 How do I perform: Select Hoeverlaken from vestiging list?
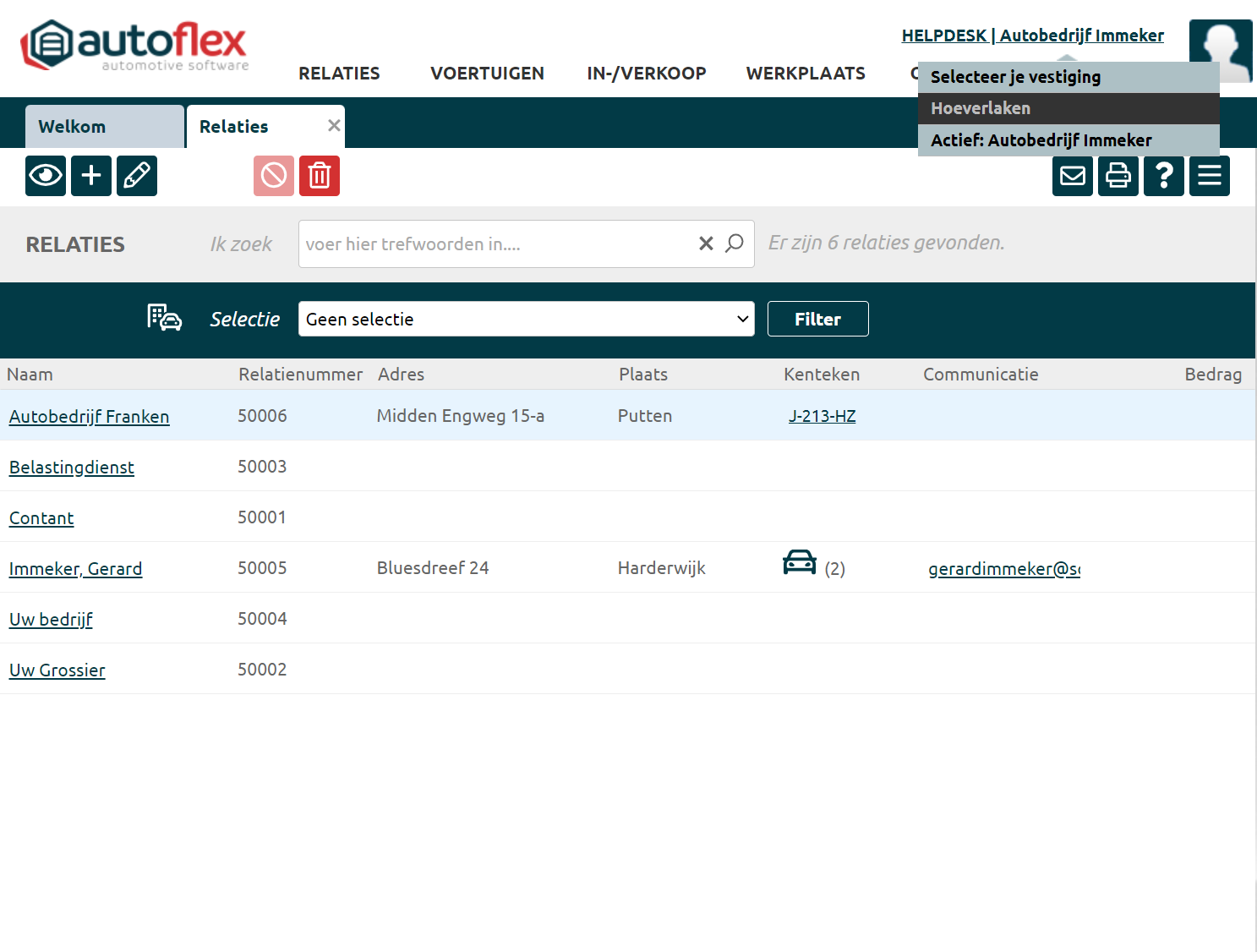(x=981, y=108)
